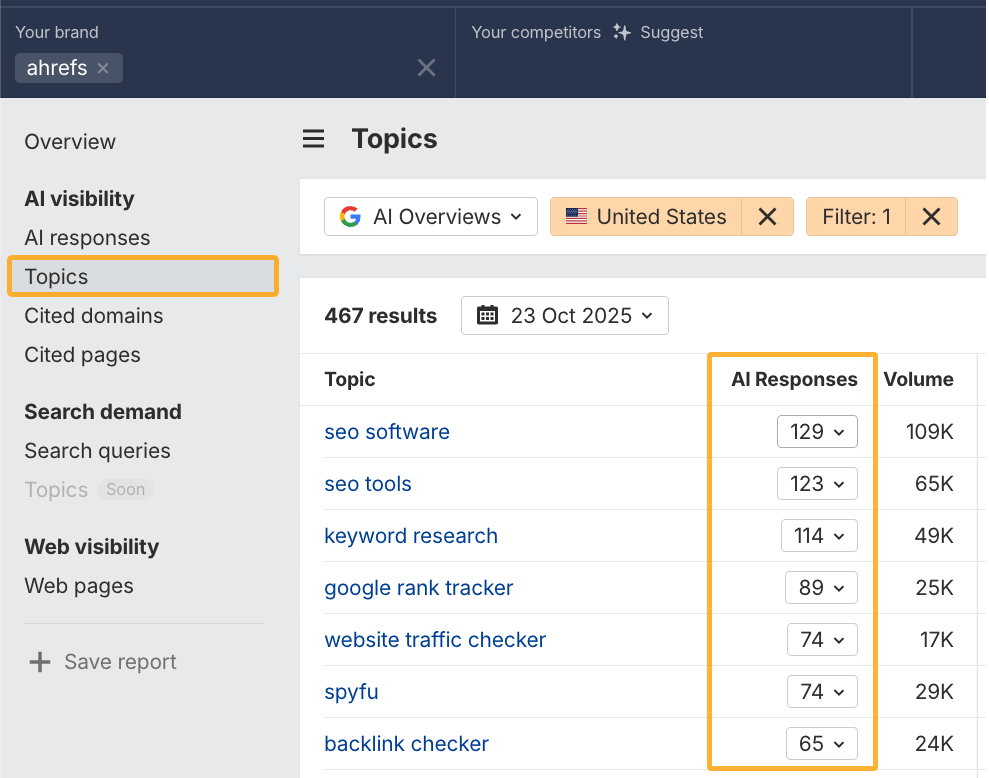989x778 pixels.
Task: Open the hamburger menu beside Topics heading
Action: coord(313,138)
